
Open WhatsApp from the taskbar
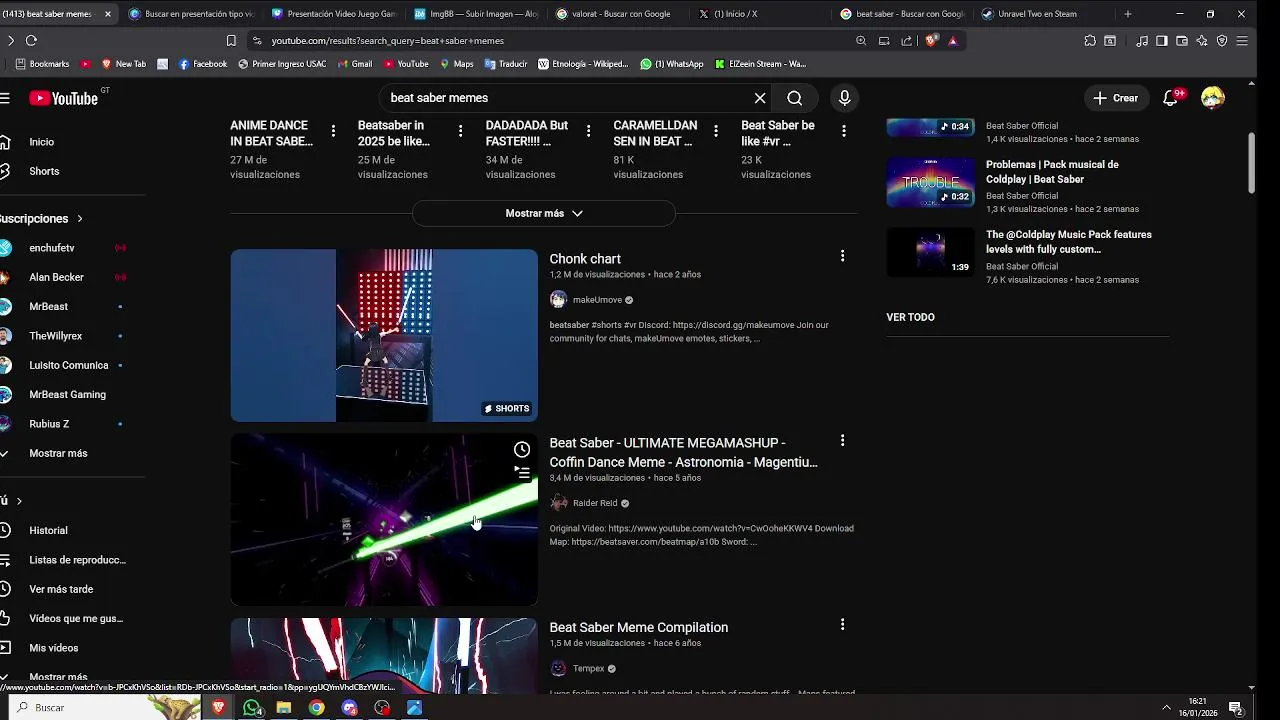click(x=252, y=708)
